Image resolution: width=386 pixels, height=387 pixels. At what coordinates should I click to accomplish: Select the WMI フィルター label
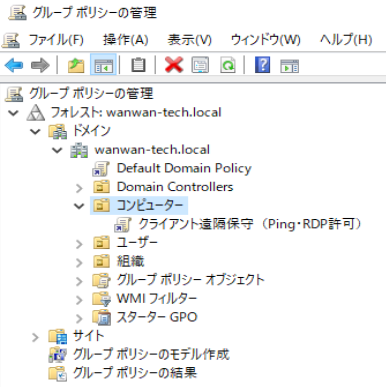tap(157, 299)
